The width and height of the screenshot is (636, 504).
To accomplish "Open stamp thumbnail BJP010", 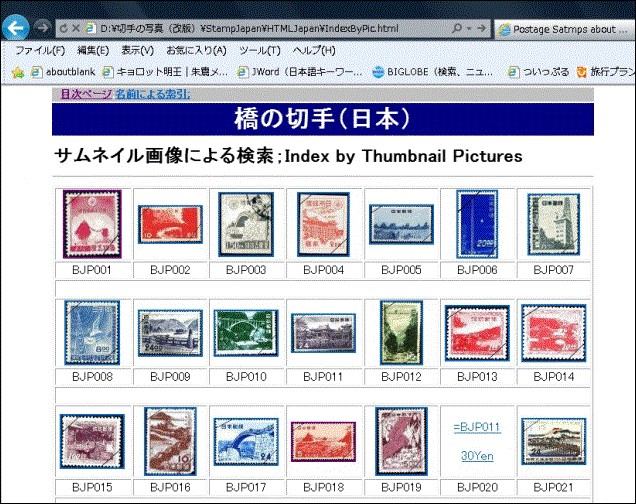I will pos(246,333).
